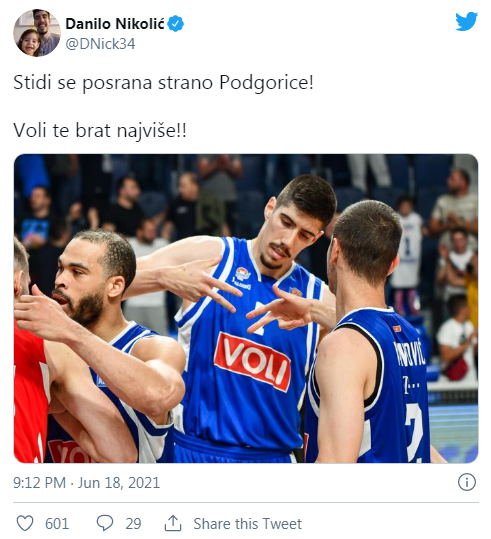Click the VOLI sponsor logo on jersey
Image resolution: width=491 pixels, height=539 pixels.
(x=252, y=362)
